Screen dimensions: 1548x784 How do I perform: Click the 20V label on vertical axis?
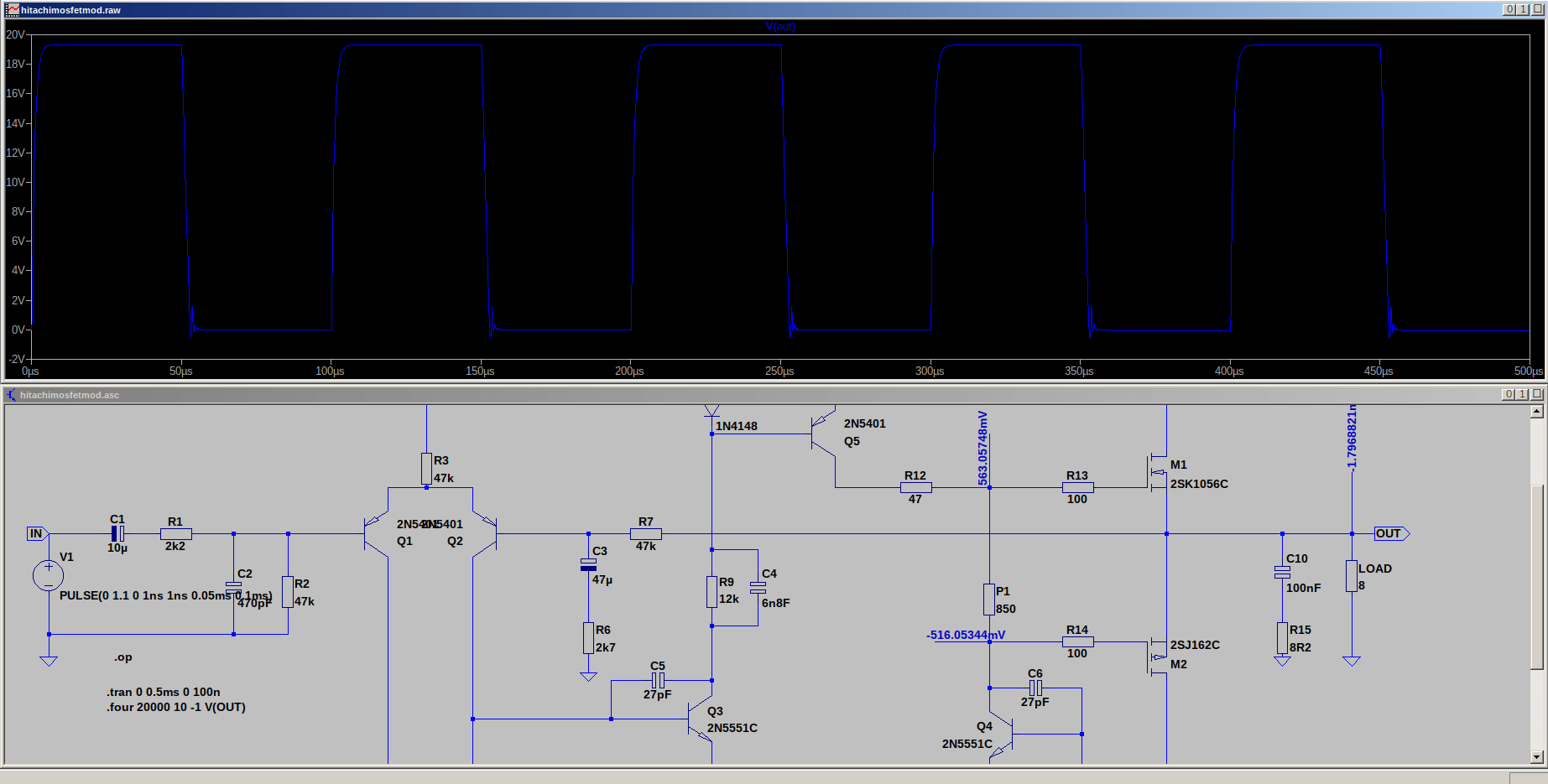pyautogui.click(x=15, y=34)
